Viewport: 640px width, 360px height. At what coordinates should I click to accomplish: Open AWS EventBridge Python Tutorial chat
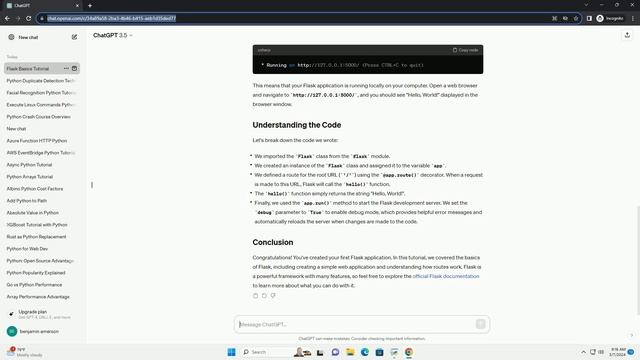pos(41,153)
